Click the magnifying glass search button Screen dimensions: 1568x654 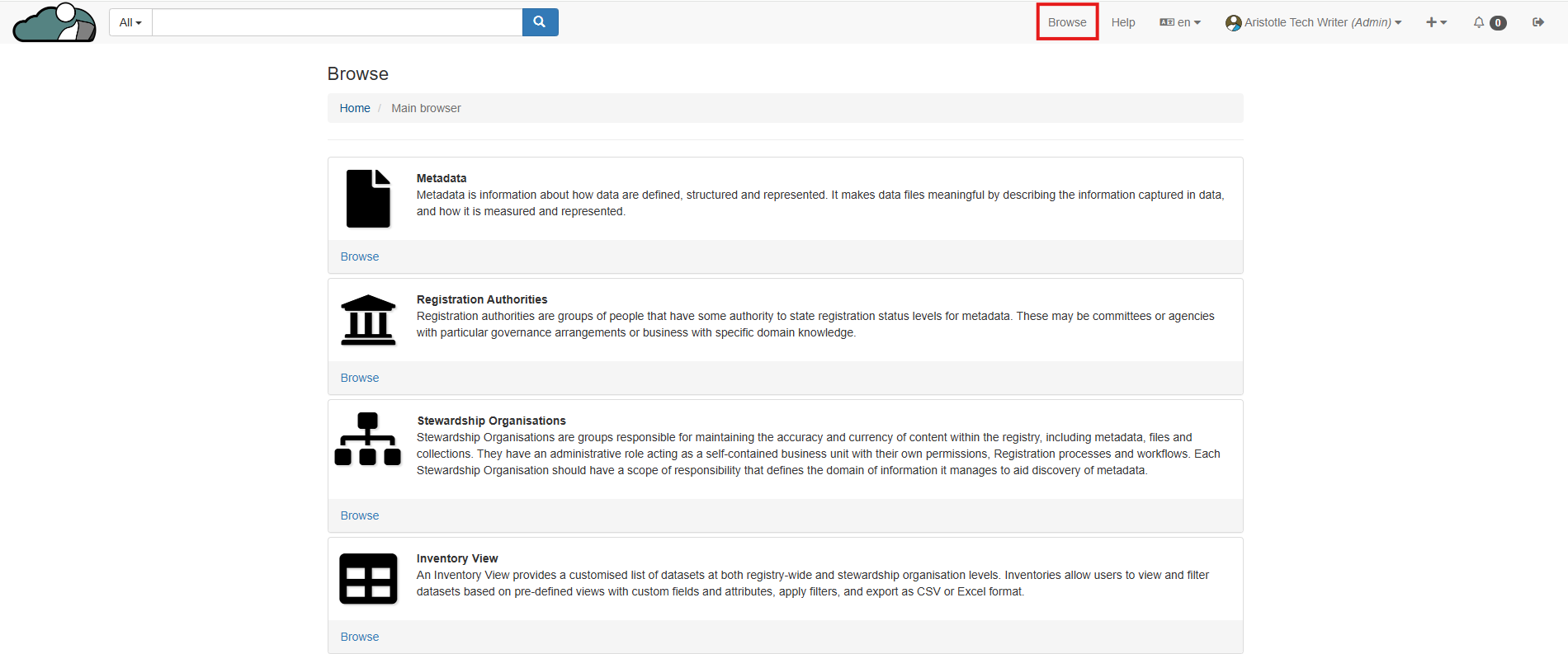point(540,22)
